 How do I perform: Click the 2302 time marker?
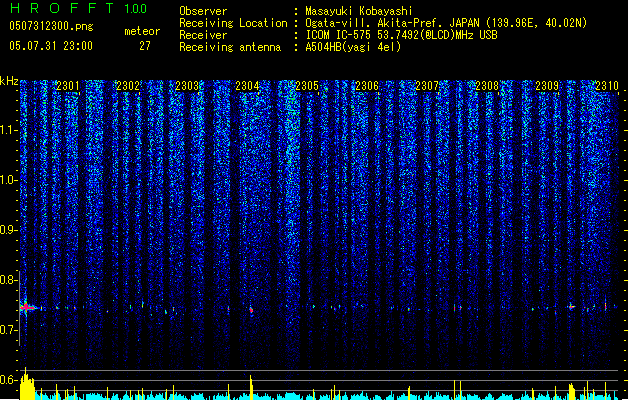(128, 86)
